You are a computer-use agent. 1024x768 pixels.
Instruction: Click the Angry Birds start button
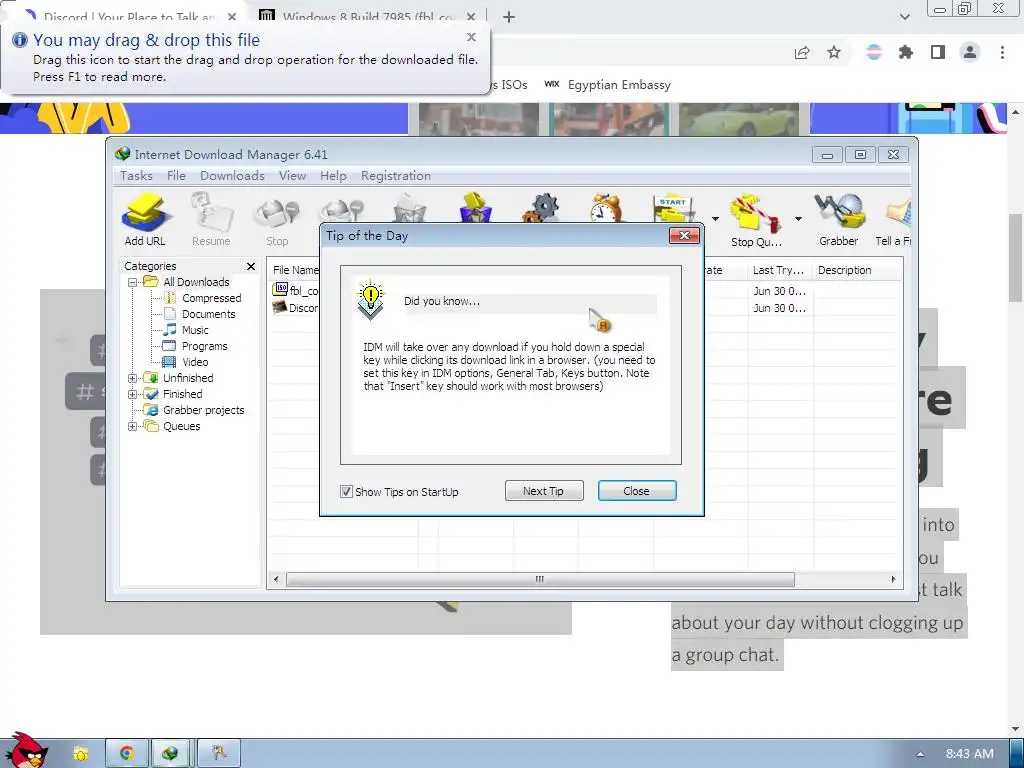pos(25,750)
